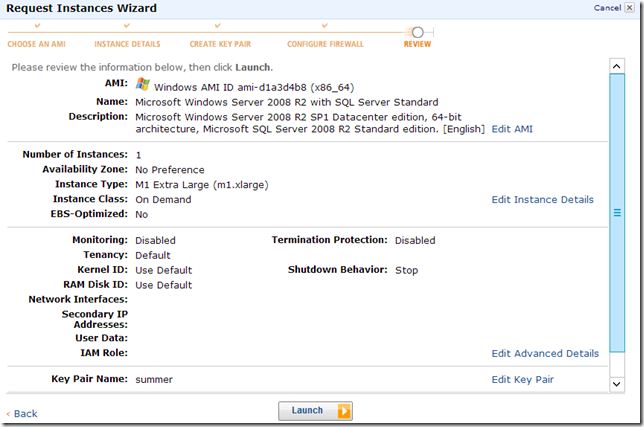Jump to the Choose an AMI step
This screenshot has width=644, height=427.
[37, 44]
